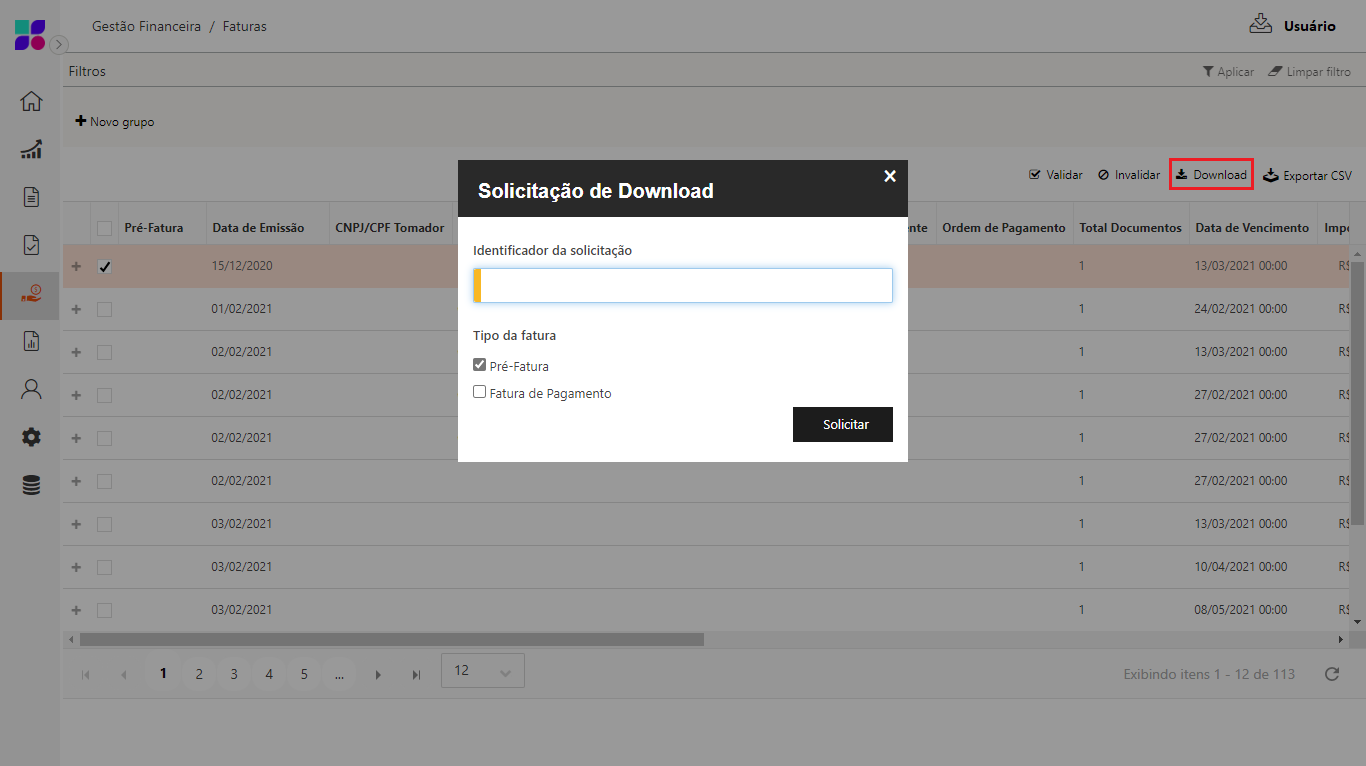Click the horizontal table scrollbar
The width and height of the screenshot is (1366, 766).
tap(391, 639)
